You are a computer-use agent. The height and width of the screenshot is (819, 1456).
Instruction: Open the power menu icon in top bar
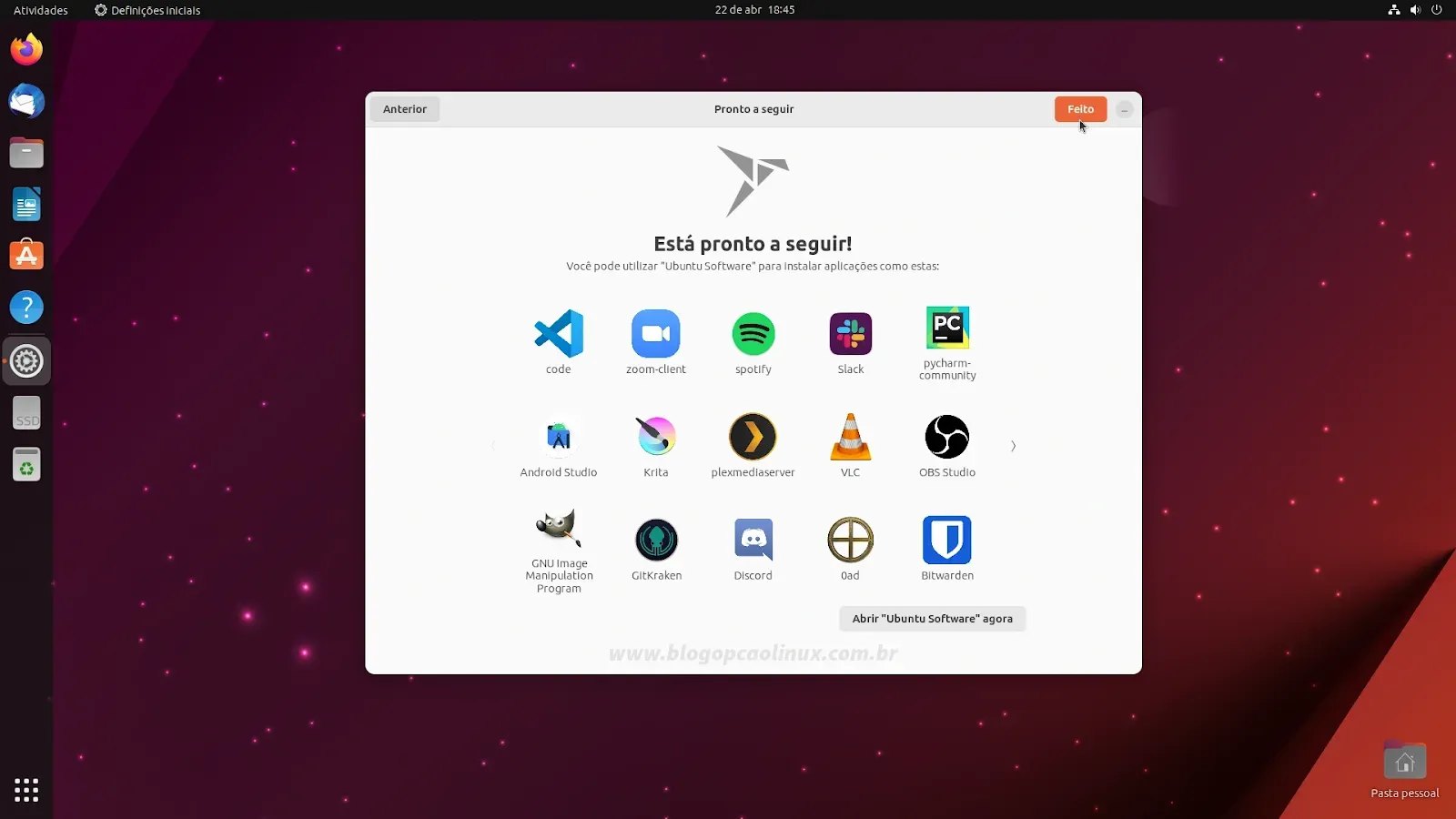[x=1437, y=10]
